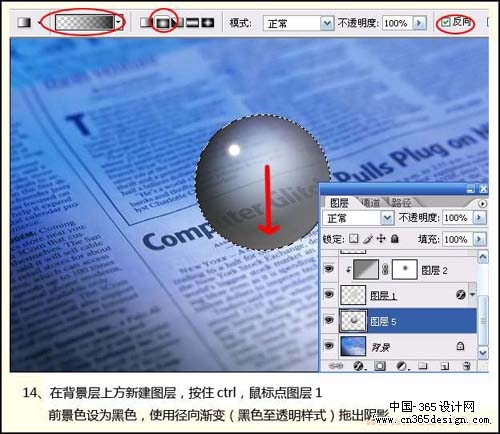Viewport: 500px width, 434px height.
Task: Select the diamond gradient type icon
Action: [x=208, y=22]
